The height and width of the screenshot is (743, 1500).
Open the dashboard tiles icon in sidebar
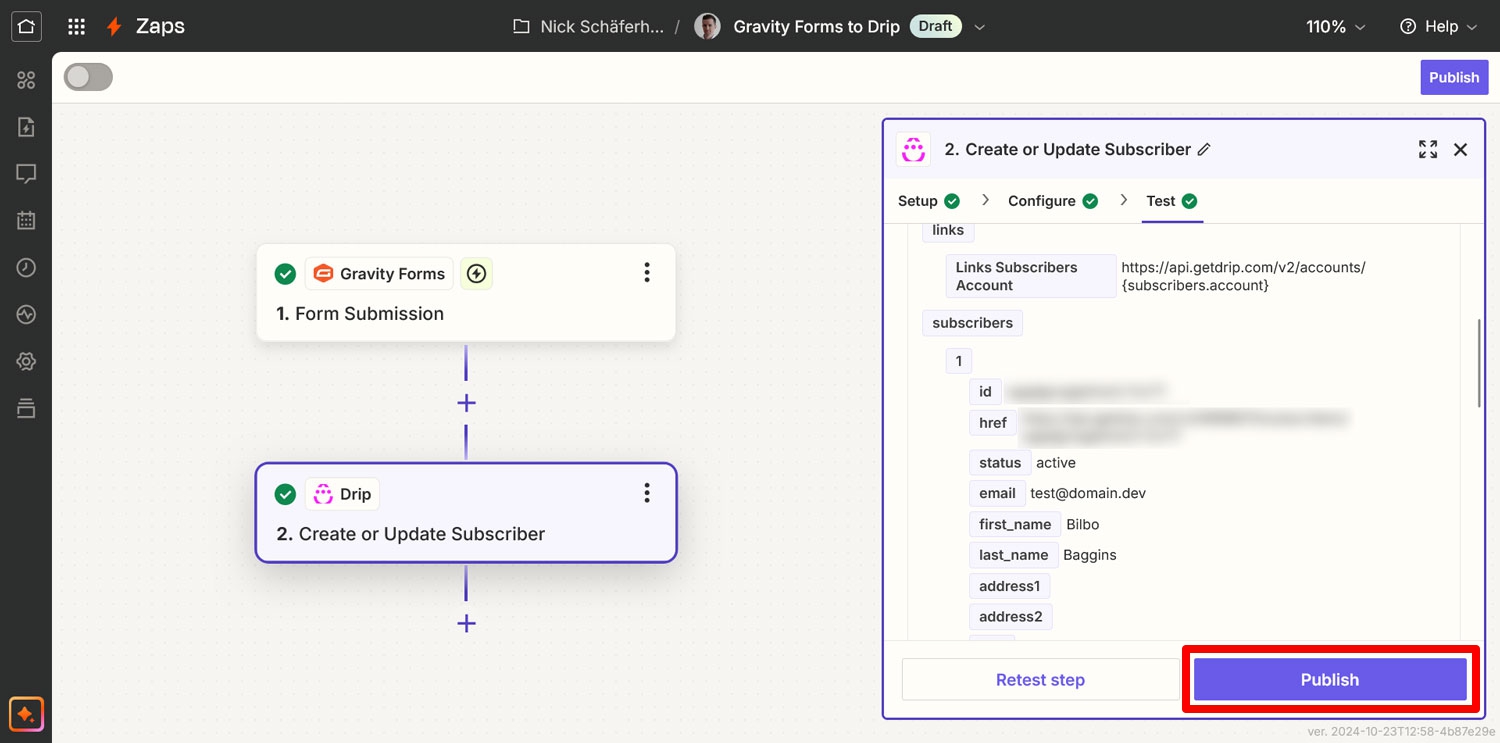pyautogui.click(x=26, y=81)
